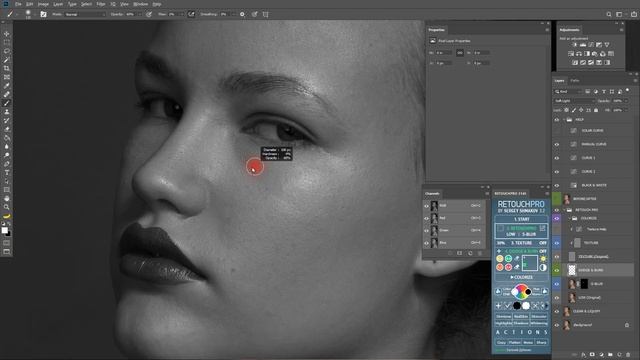Create new group folder icon in Layers panel
This screenshot has width=640, height=360.
(x=610, y=355)
